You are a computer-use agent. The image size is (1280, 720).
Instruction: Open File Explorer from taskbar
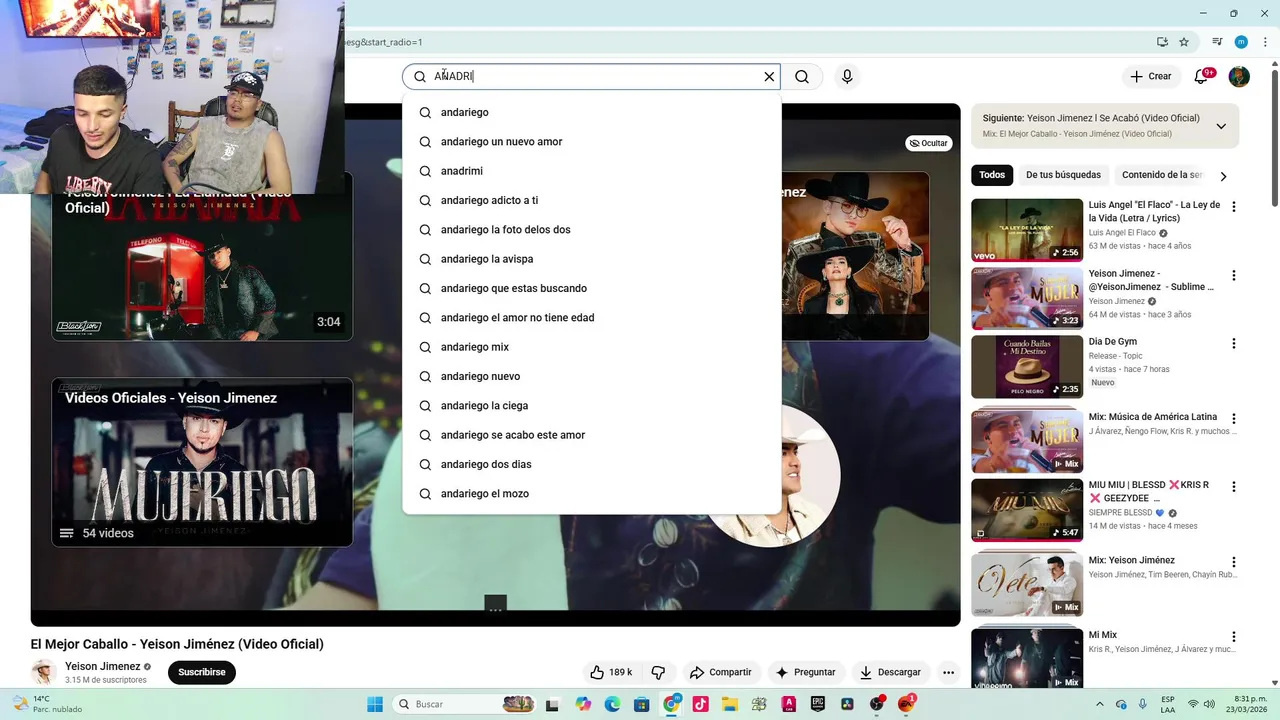(x=729, y=704)
